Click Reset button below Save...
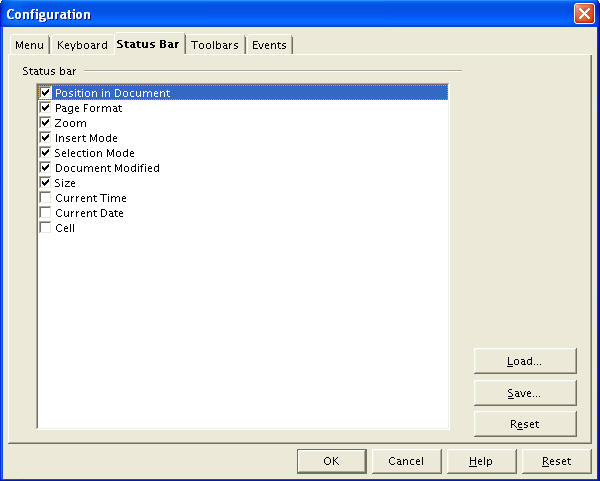 525,424
